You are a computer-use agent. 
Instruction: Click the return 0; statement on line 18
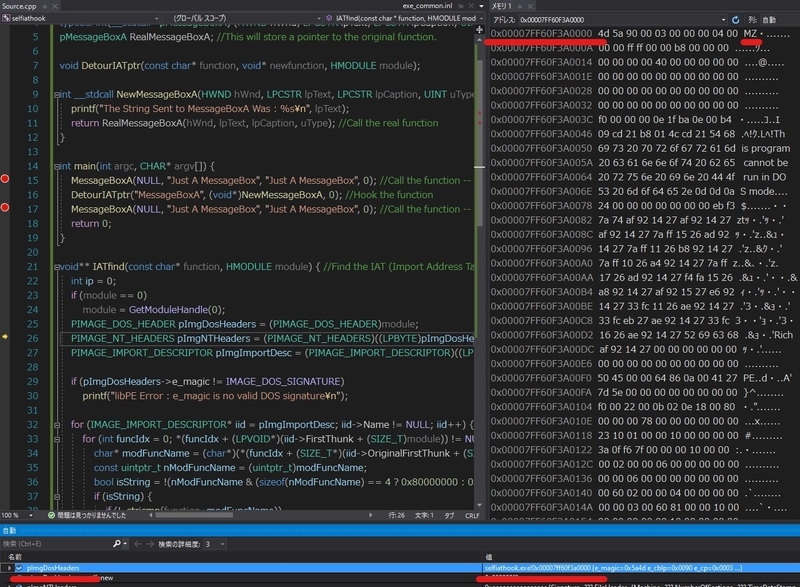click(x=91, y=223)
